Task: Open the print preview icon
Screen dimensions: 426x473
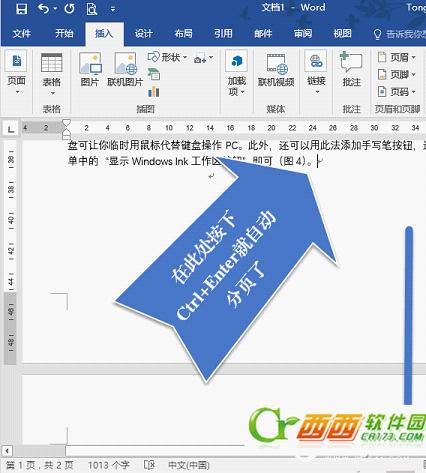Action: click(x=91, y=9)
